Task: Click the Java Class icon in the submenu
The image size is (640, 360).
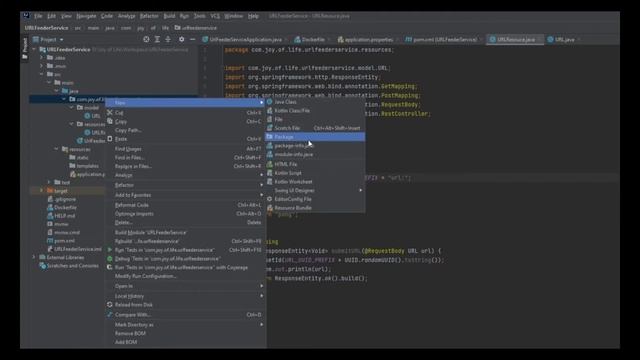Action: [x=269, y=102]
